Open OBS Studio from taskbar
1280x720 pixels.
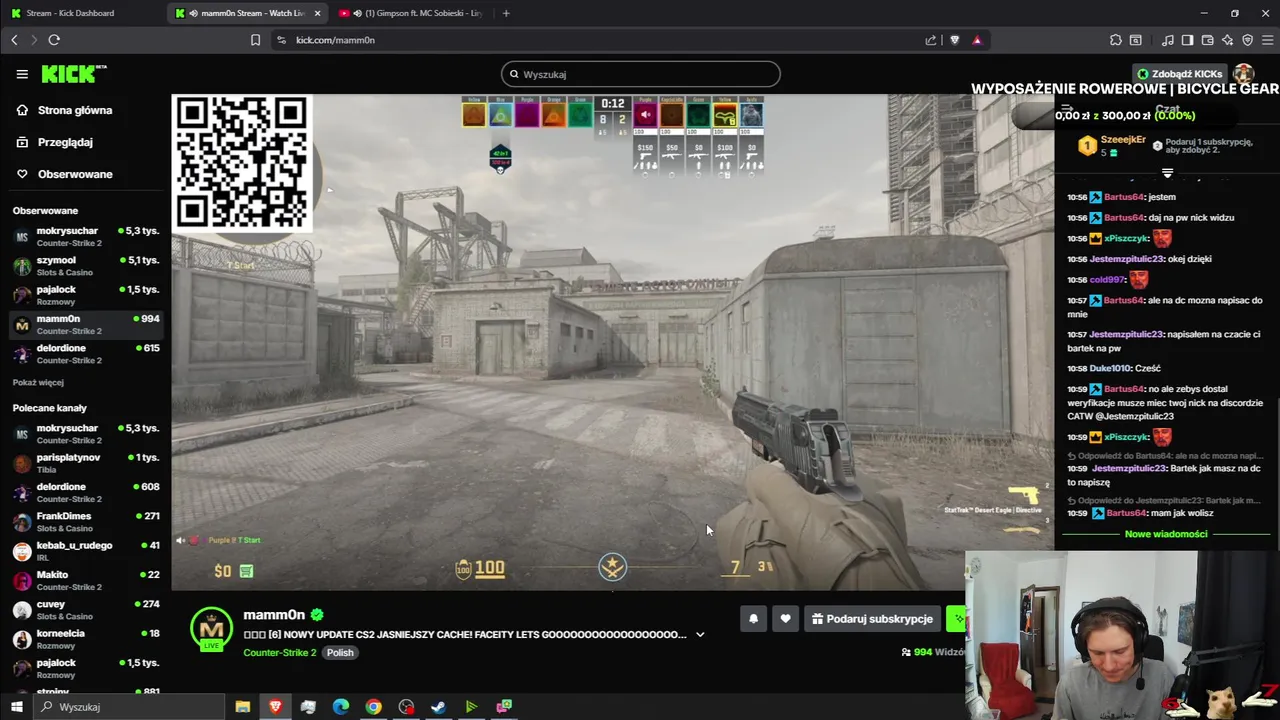(x=406, y=707)
